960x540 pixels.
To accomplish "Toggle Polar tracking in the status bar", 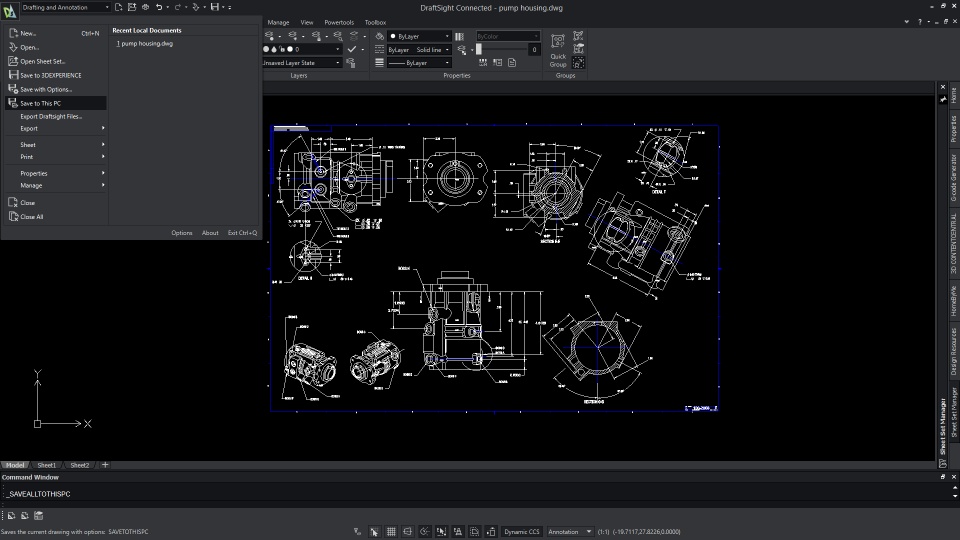I will point(424,531).
